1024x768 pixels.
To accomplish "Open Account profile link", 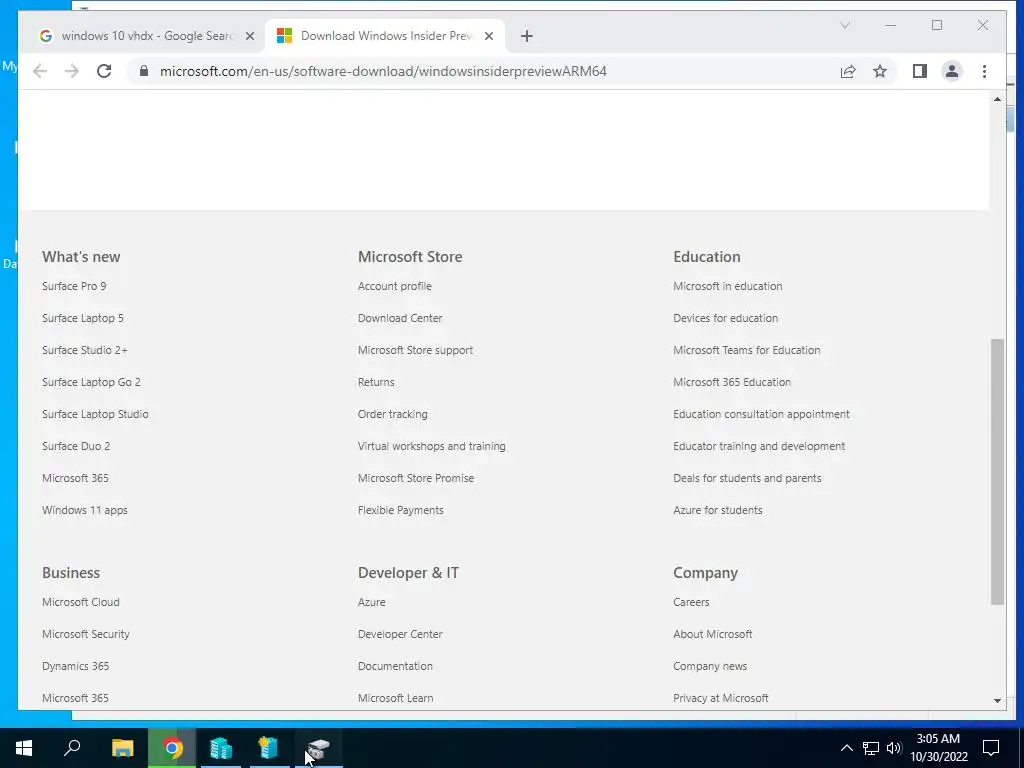I will [394, 286].
